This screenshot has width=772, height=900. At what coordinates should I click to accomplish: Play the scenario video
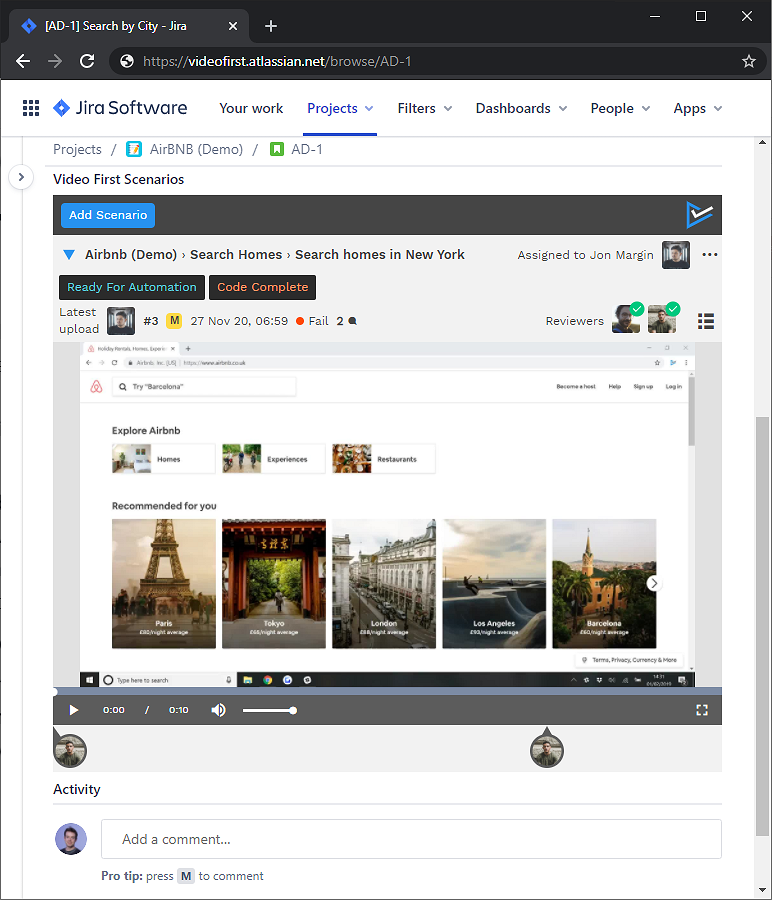pos(74,710)
